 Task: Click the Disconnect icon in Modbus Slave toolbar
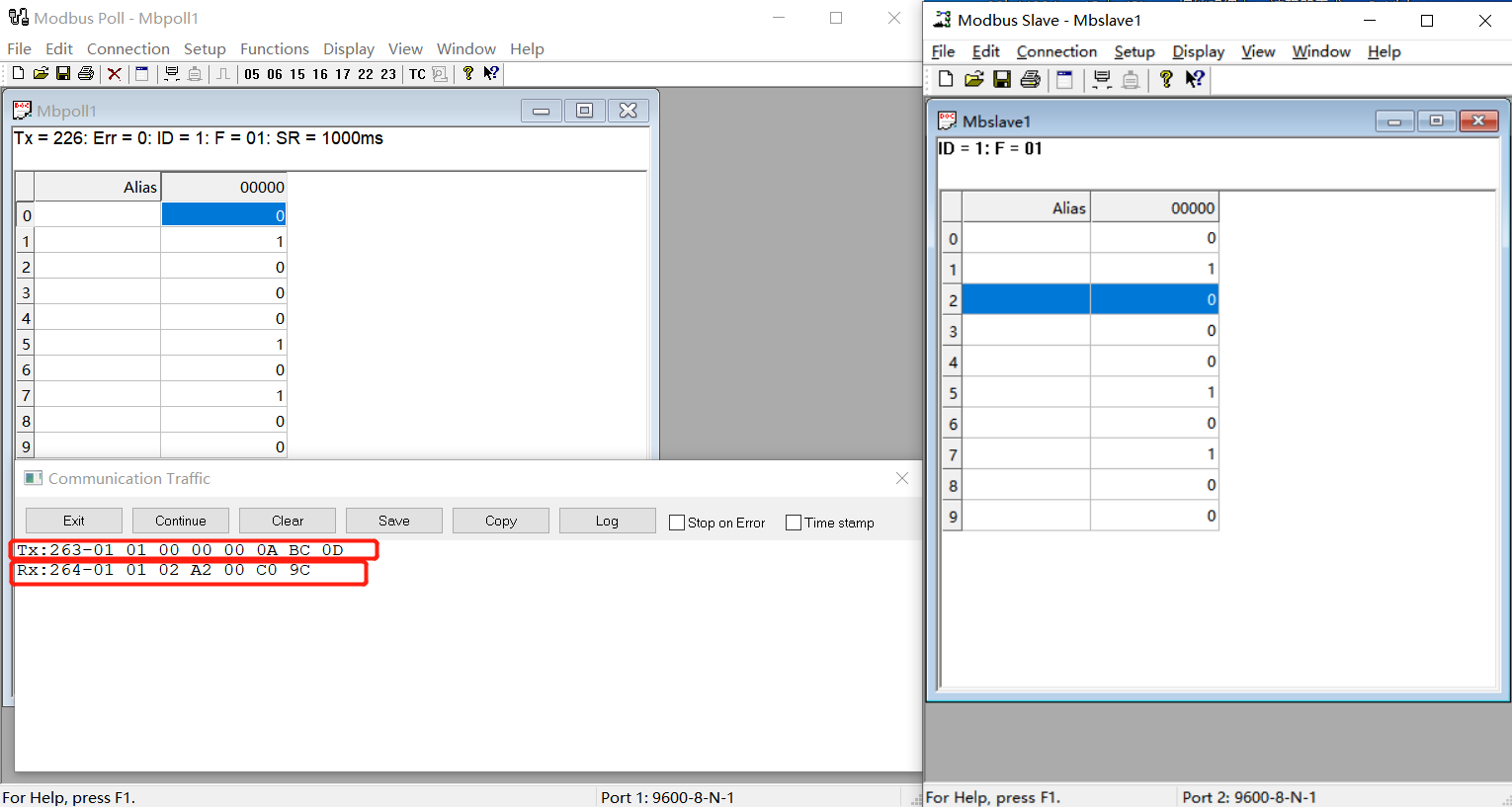pyautogui.click(x=1131, y=79)
